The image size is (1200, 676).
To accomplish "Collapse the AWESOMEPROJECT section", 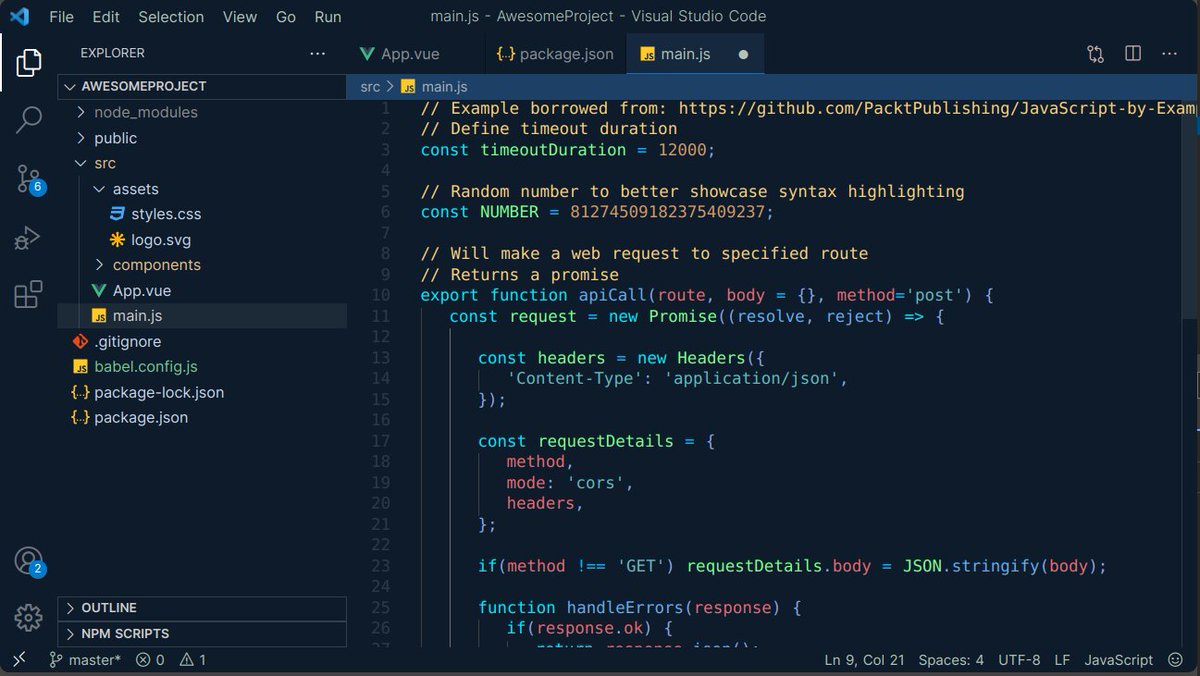I will 202,86.
